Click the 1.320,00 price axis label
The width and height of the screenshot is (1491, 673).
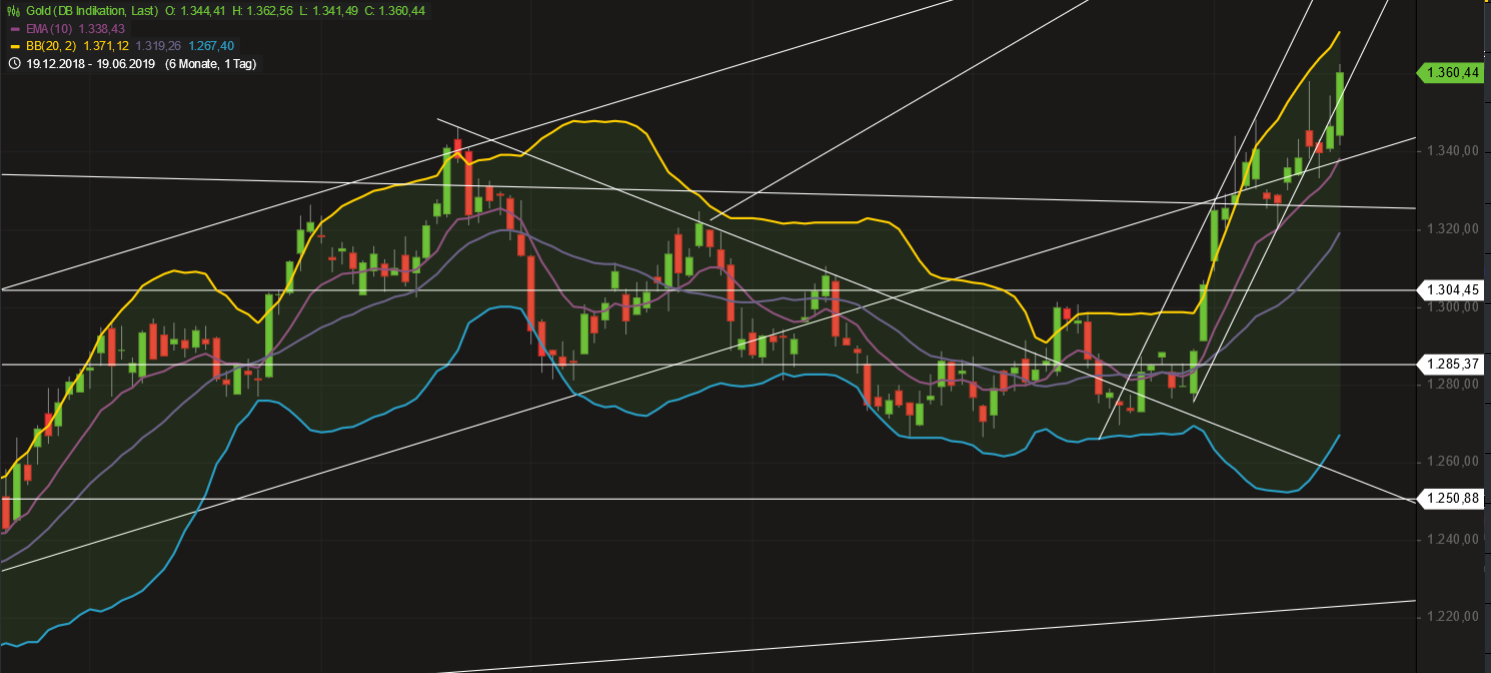point(1454,229)
